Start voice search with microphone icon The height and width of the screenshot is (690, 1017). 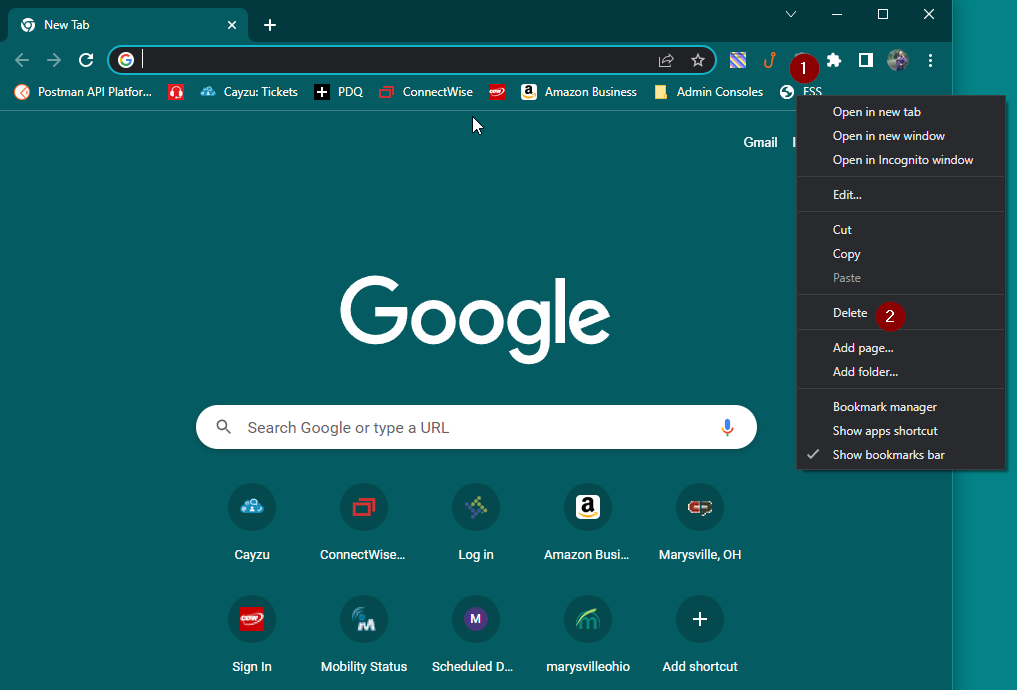(x=727, y=427)
